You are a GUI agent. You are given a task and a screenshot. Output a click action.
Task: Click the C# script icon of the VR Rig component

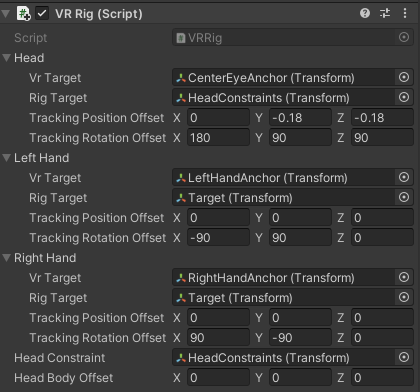(24, 14)
